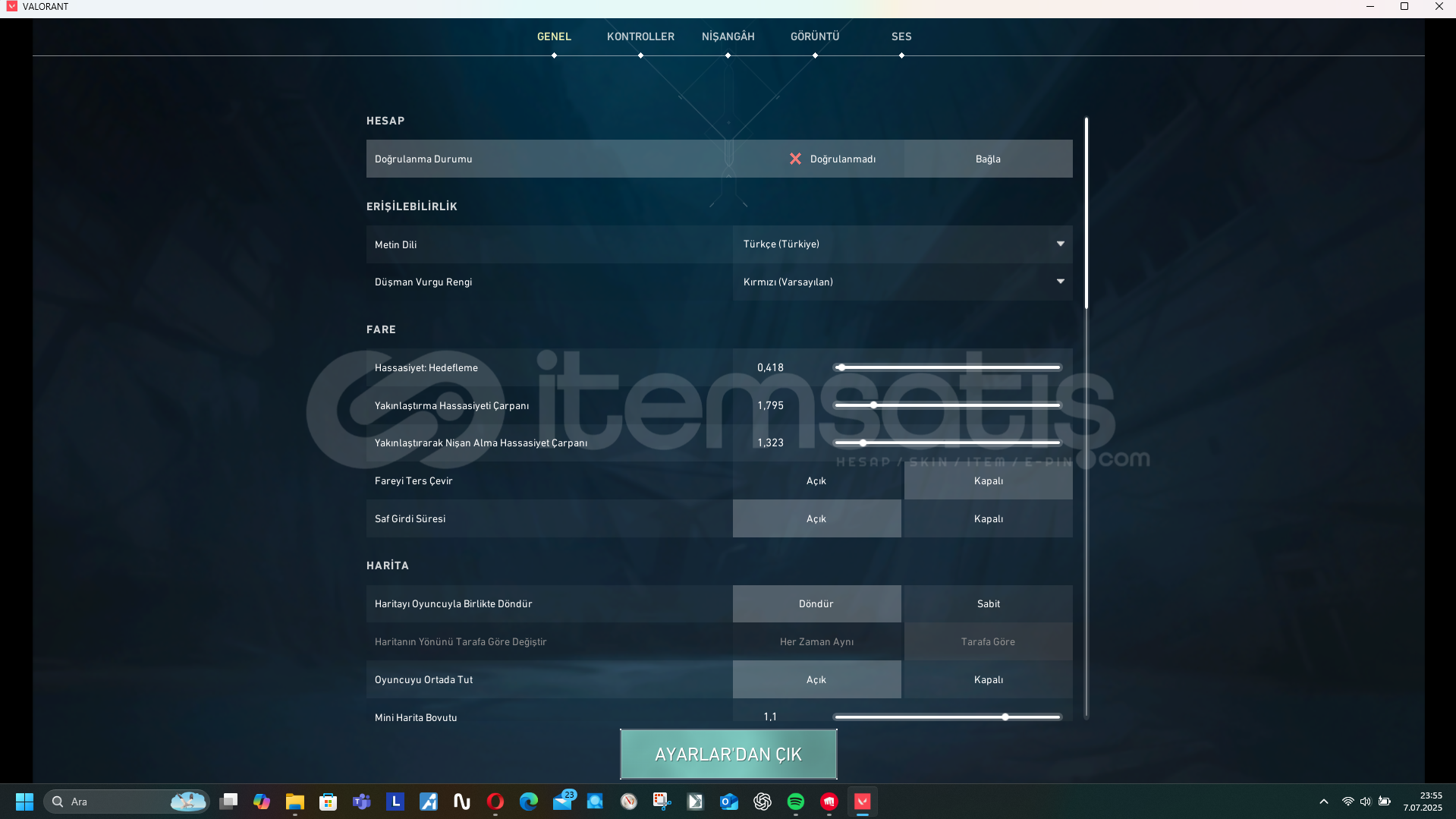
Task: Launch Microsoft Copilot from the taskbar
Action: [262, 802]
